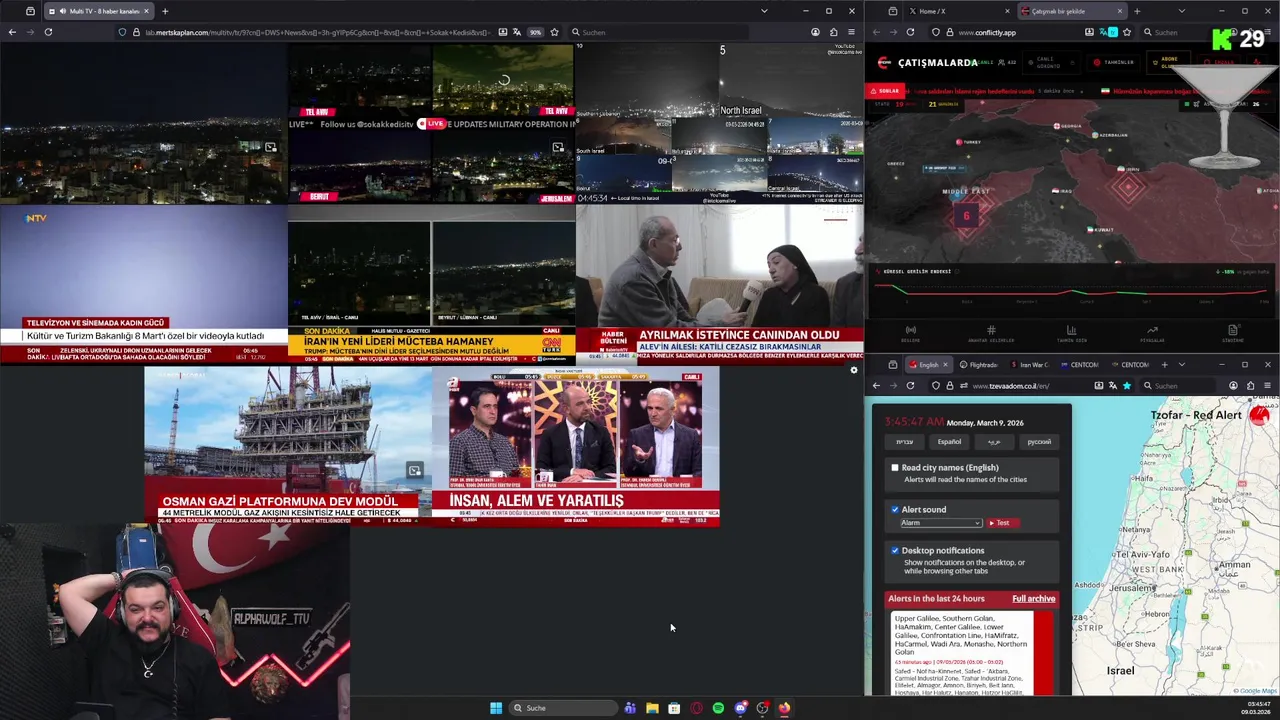Click the red Test sound button
Viewport: 1280px width, 720px height.
(1002, 522)
